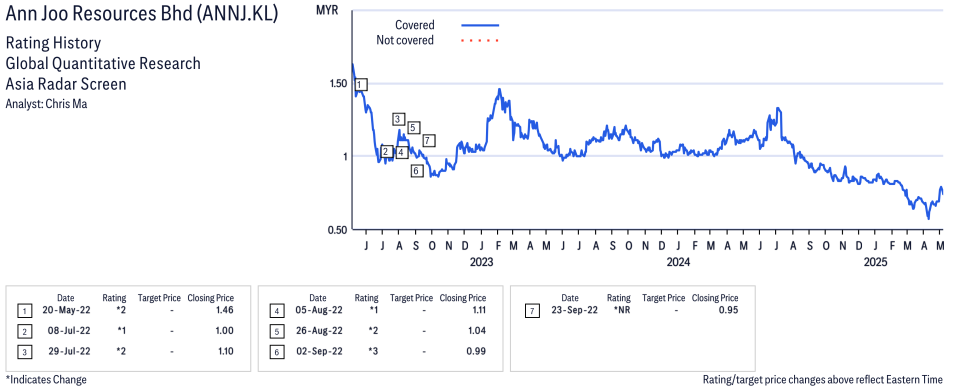Viewport: 954px width, 386px height.
Task: Click table box 2 beside 08-Jul-22
Action: coord(24,331)
